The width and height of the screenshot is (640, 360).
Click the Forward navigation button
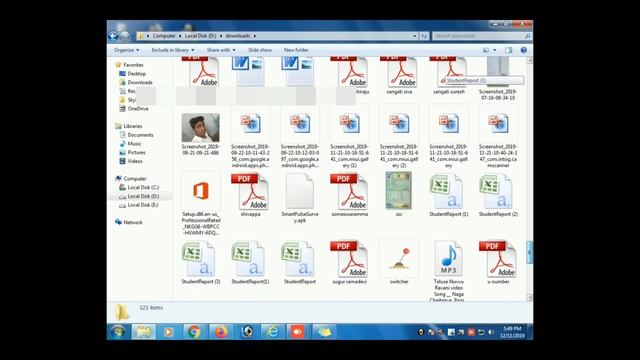pyautogui.click(x=124, y=36)
